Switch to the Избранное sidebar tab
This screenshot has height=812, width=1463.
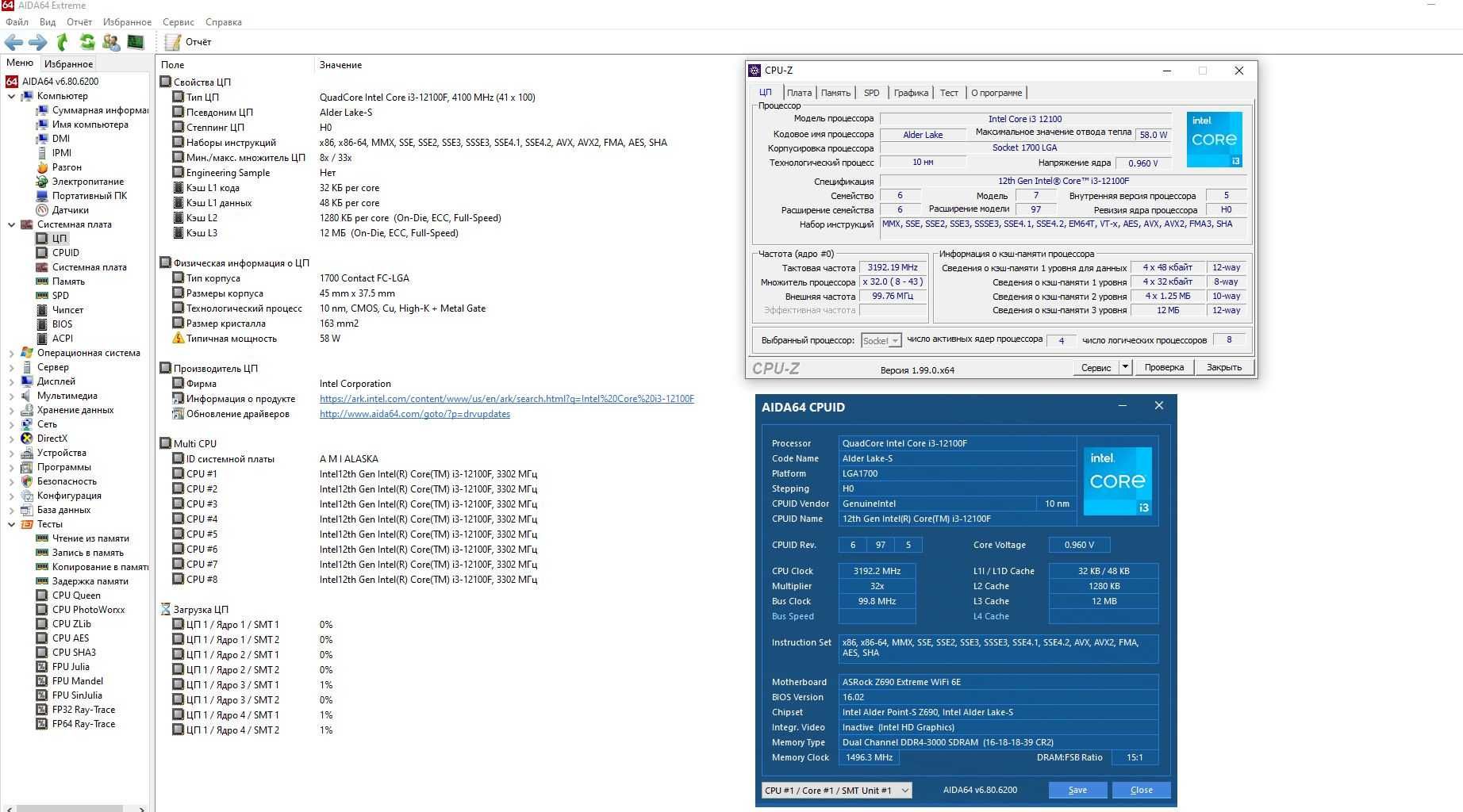[68, 63]
